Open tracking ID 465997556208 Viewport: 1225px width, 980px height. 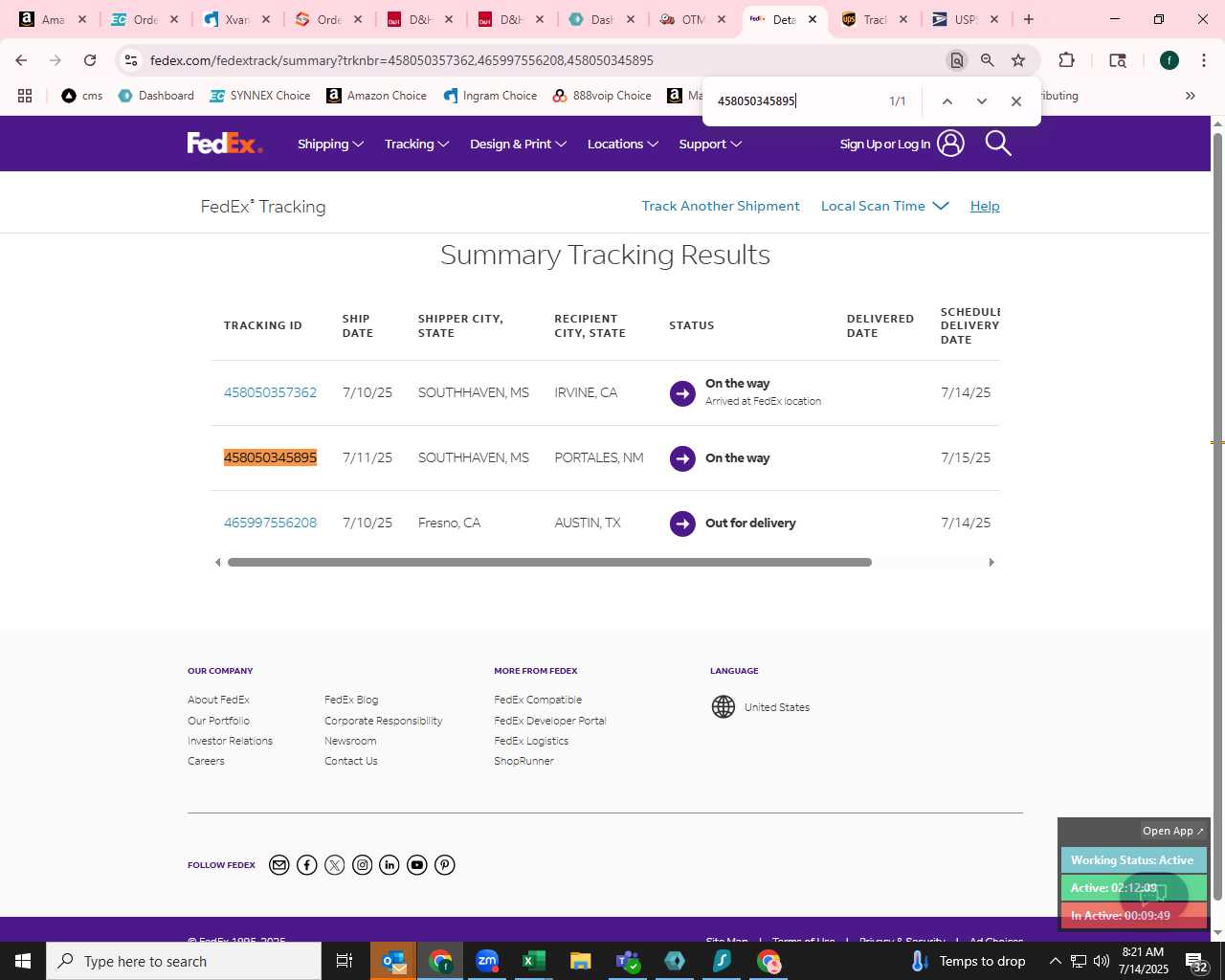click(x=270, y=523)
